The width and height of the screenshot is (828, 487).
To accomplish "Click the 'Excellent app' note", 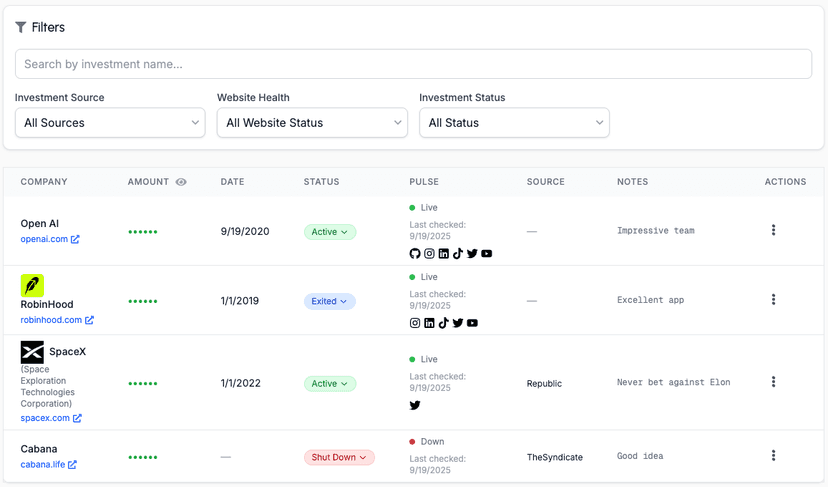I will (x=651, y=300).
